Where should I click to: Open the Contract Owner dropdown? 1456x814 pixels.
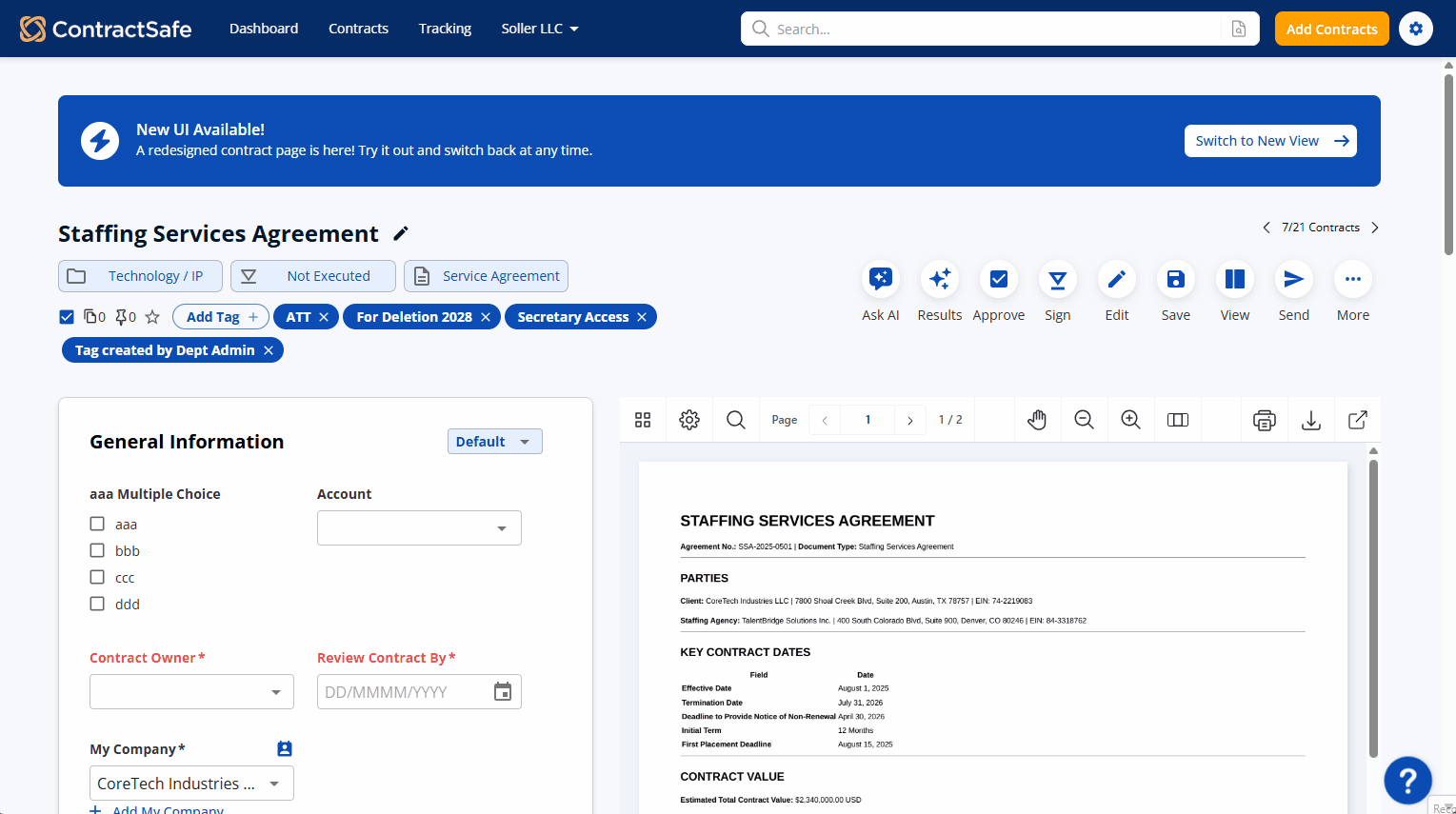pyautogui.click(x=191, y=692)
